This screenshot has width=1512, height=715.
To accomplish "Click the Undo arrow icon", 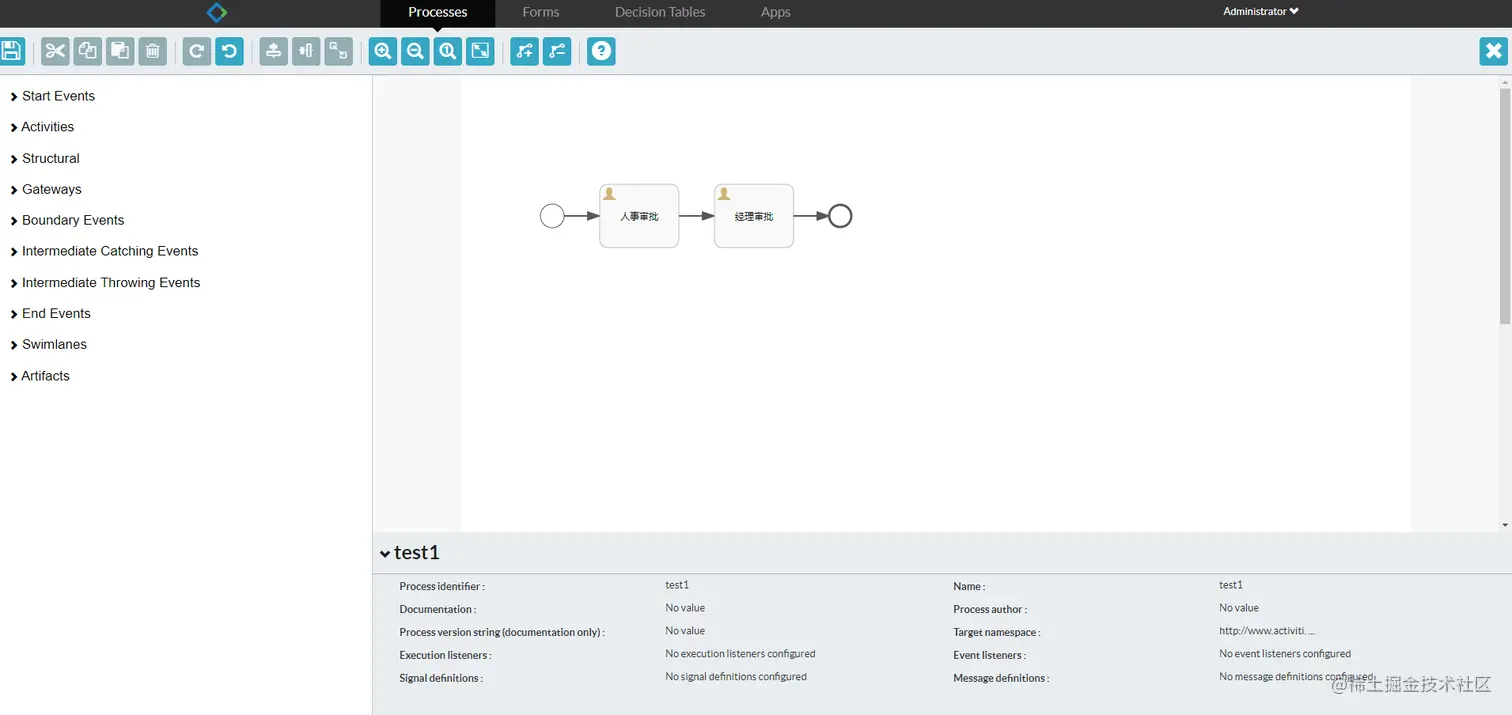I will [x=229, y=51].
